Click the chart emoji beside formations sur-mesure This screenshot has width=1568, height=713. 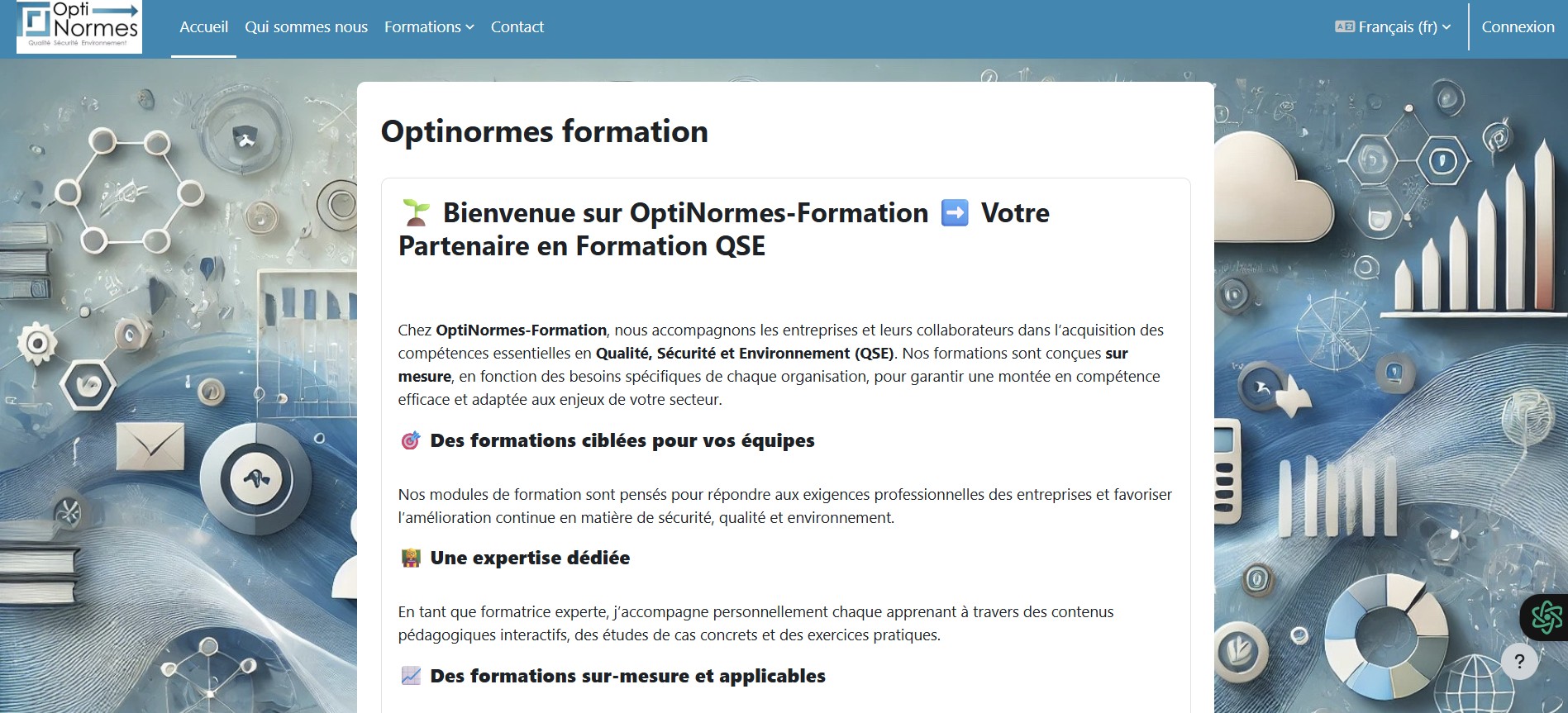410,676
